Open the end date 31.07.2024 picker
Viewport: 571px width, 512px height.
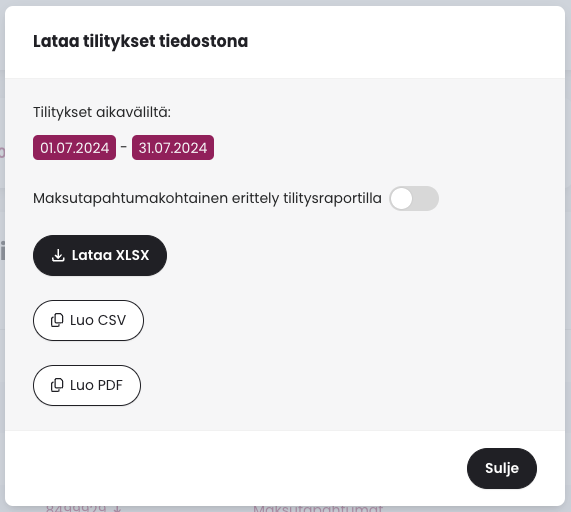coord(173,147)
